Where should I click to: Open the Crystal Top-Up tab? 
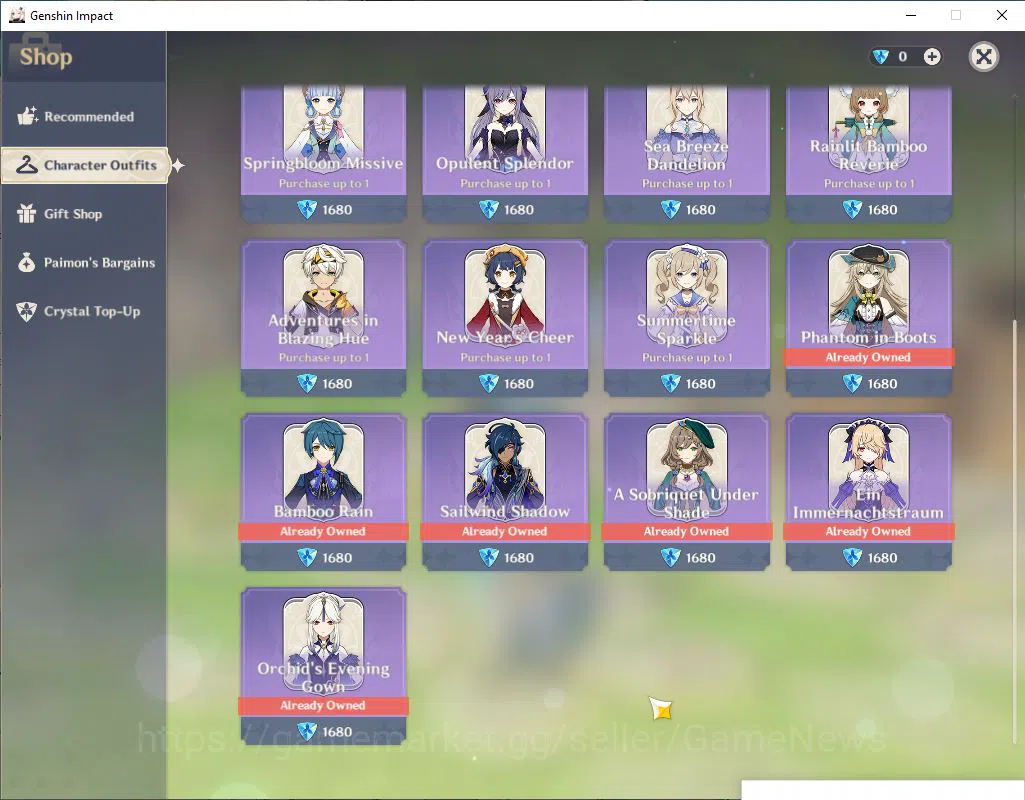coord(84,311)
